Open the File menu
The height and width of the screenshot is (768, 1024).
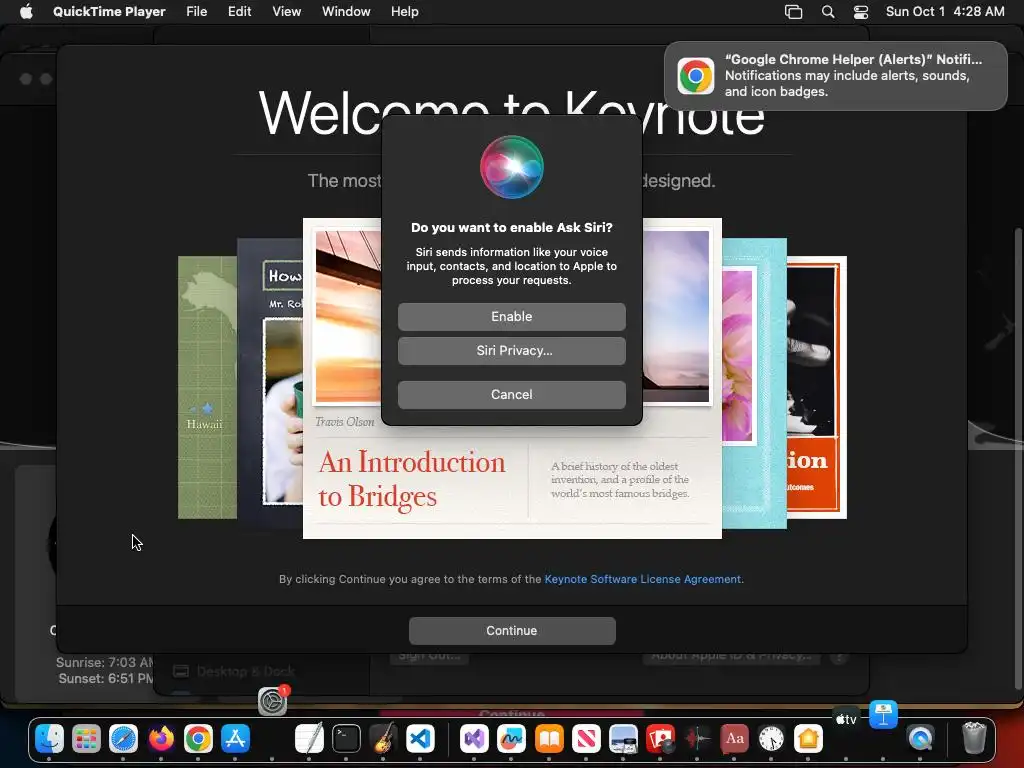(x=197, y=12)
